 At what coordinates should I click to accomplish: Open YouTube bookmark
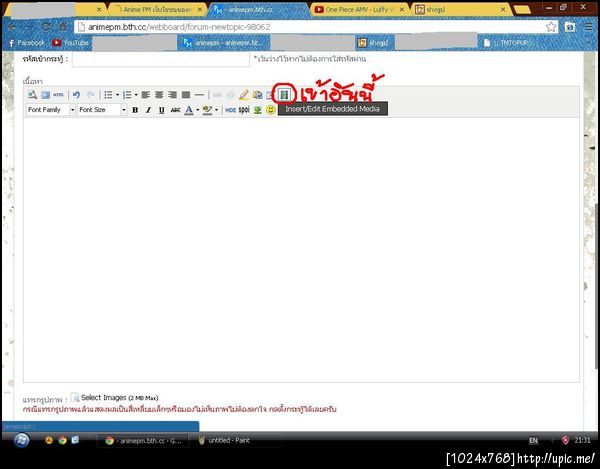tap(70, 43)
